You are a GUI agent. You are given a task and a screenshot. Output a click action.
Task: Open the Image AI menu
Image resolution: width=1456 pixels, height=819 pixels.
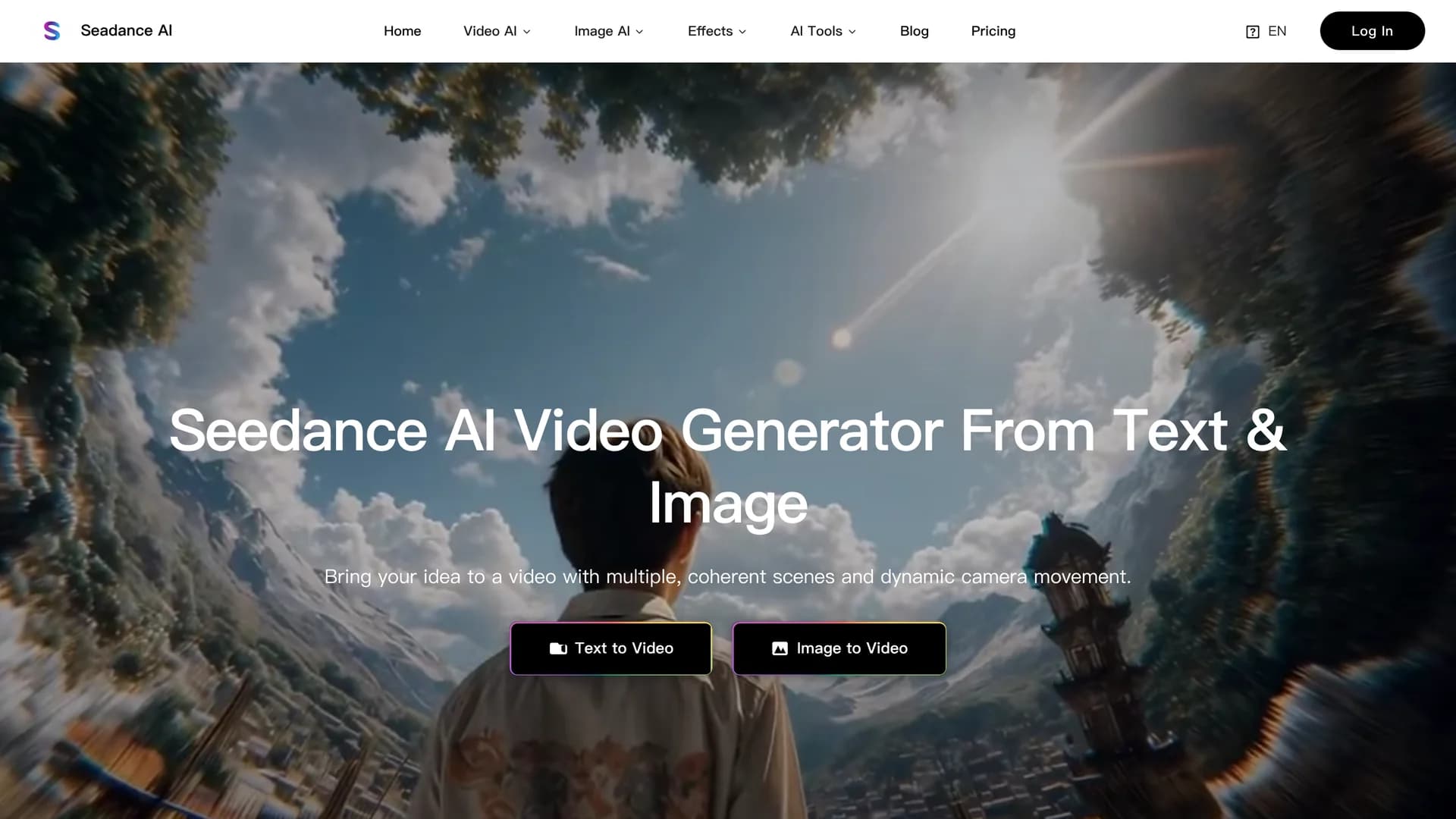click(x=608, y=31)
